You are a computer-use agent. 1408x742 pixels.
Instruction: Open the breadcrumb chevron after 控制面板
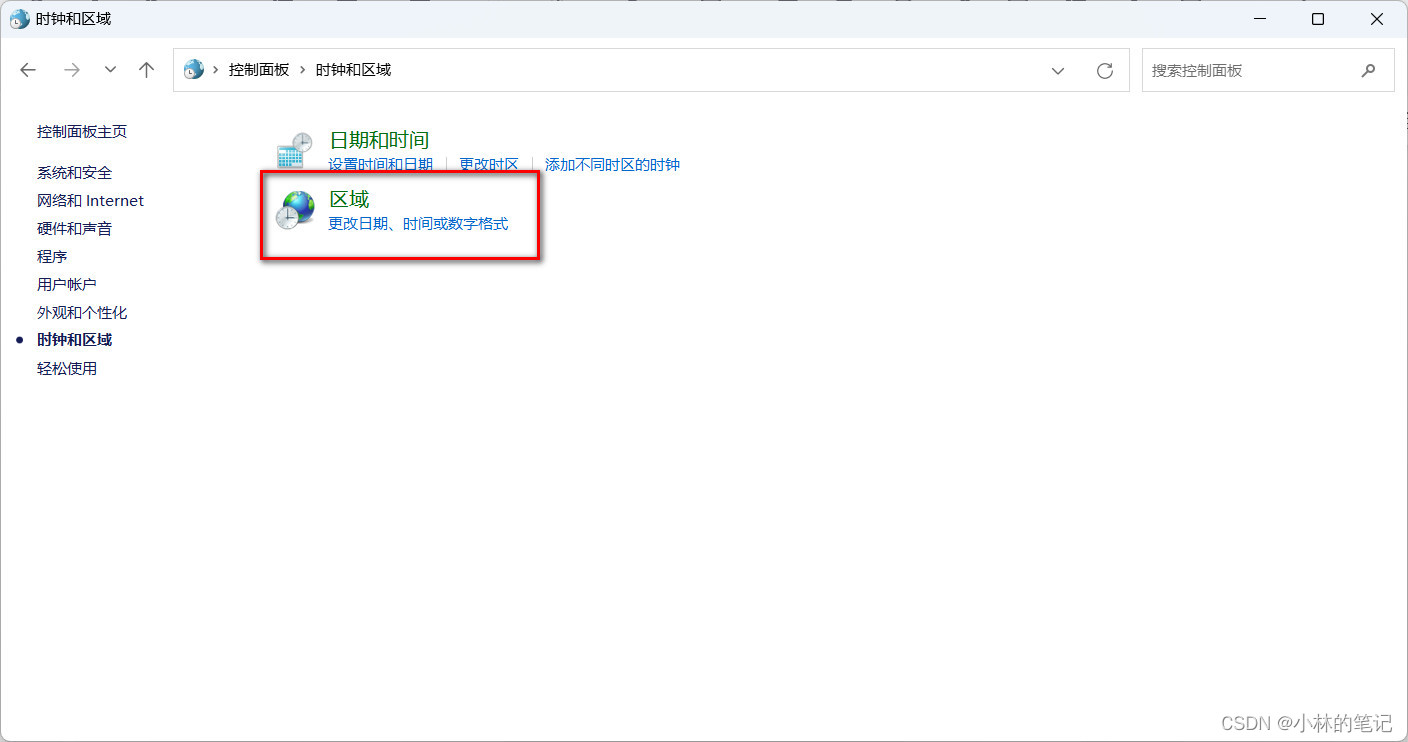[305, 69]
